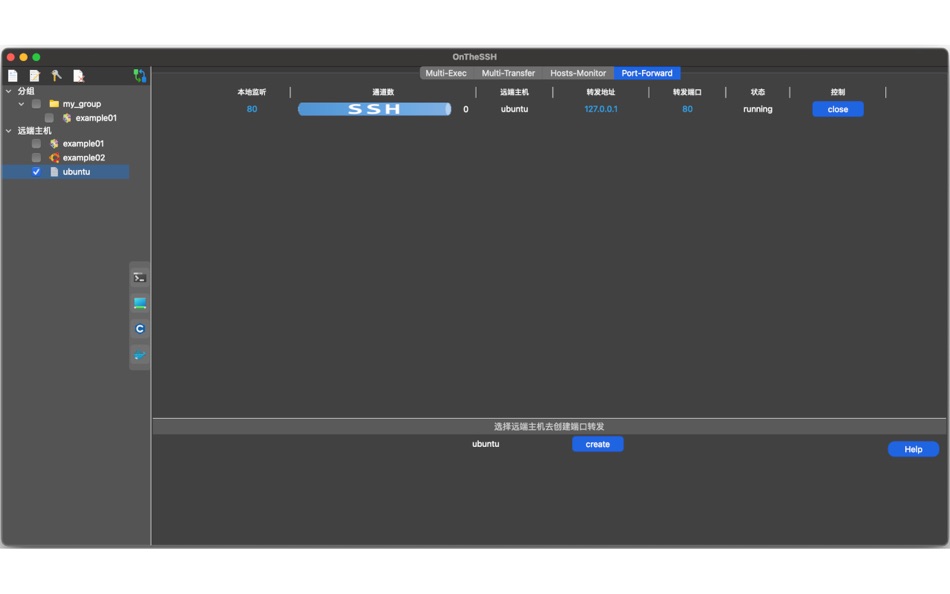Click the 状态 column header

[758, 92]
